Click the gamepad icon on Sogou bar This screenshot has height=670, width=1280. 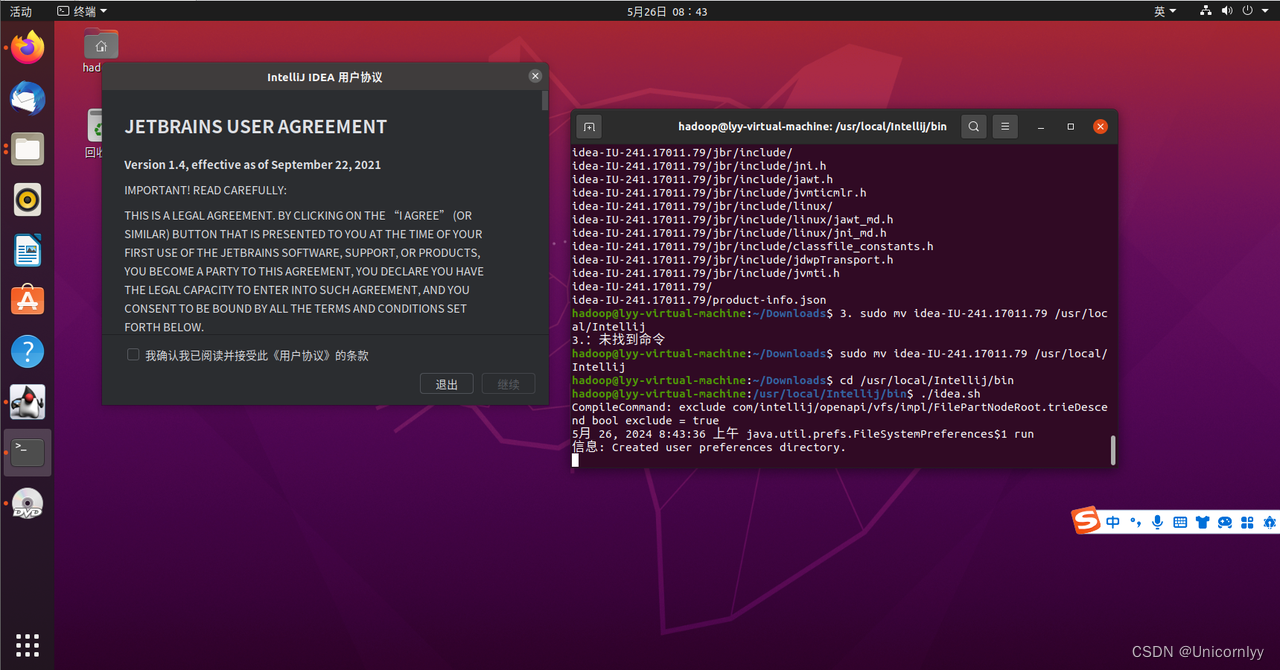click(x=1225, y=522)
